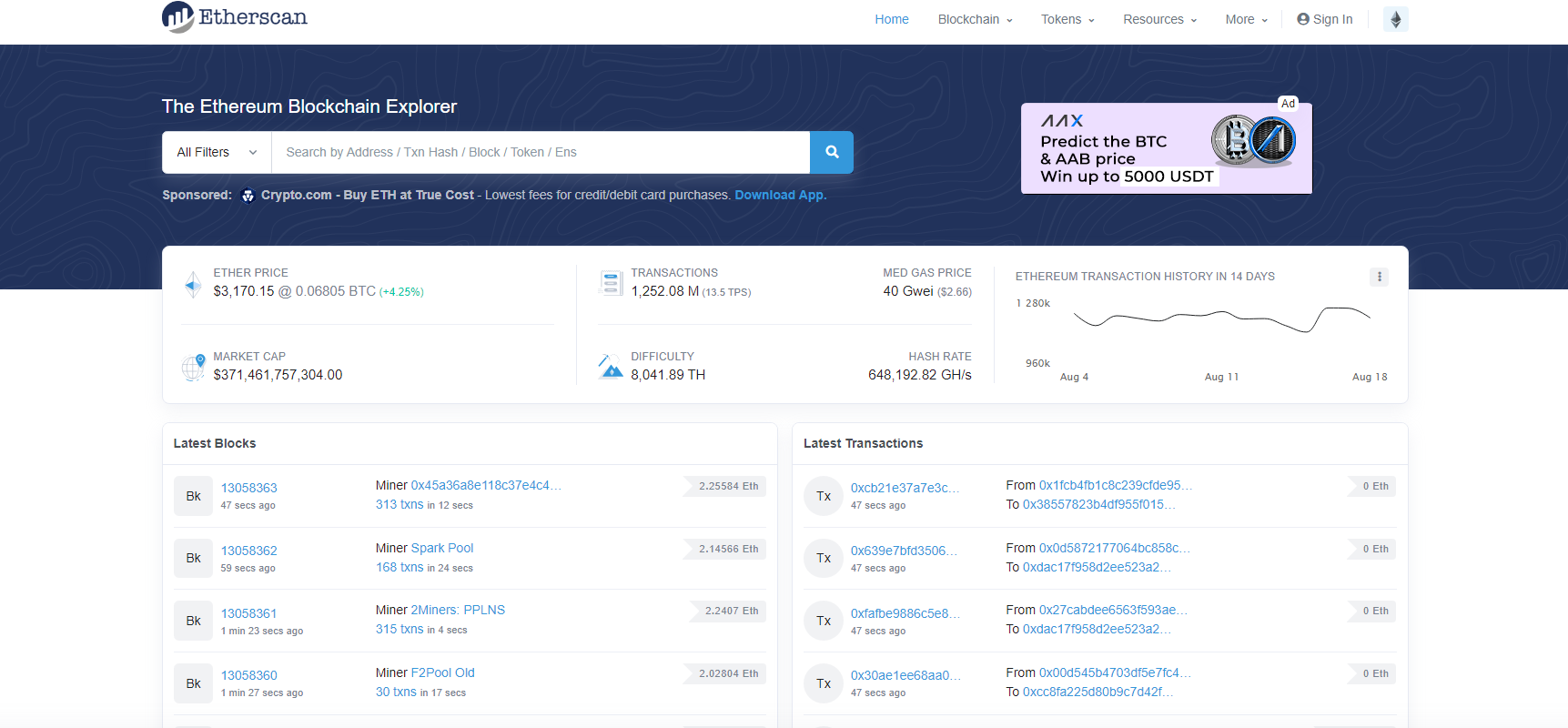Expand the Tokens menu
The width and height of the screenshot is (1568, 728).
click(x=1067, y=19)
